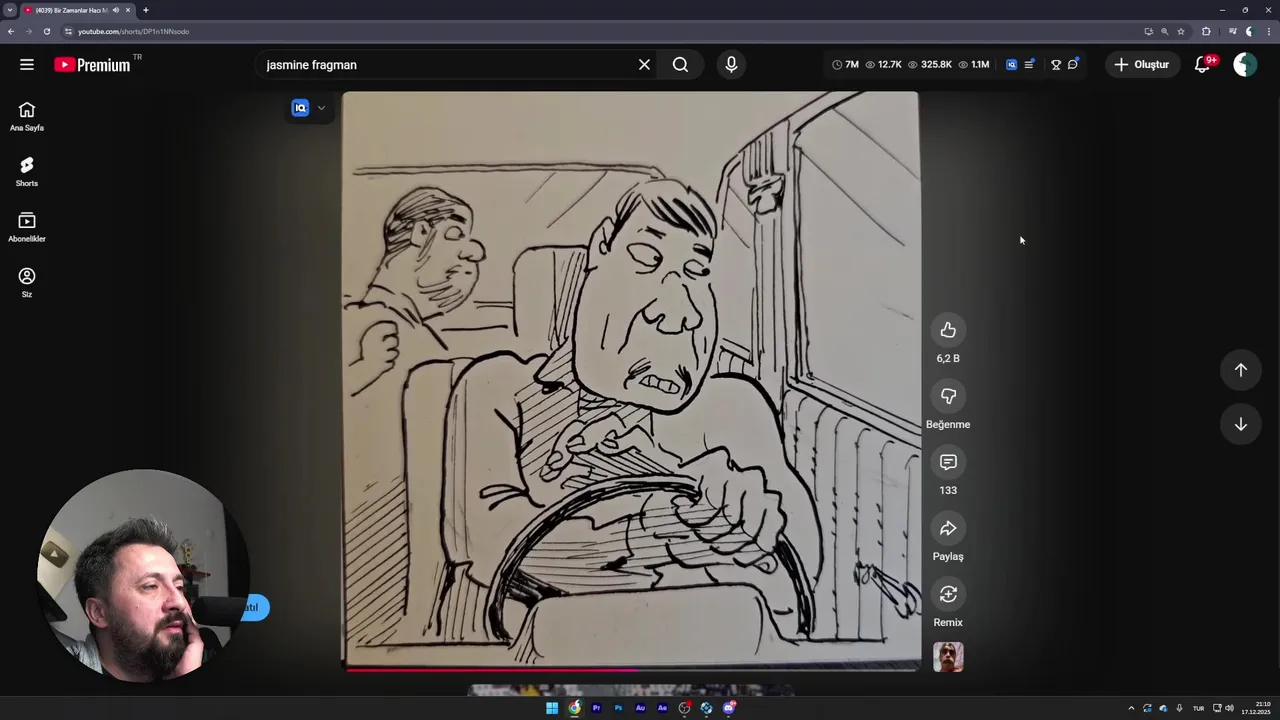Open Discord from the taskbar
The width and height of the screenshot is (1280, 720).
click(x=729, y=708)
